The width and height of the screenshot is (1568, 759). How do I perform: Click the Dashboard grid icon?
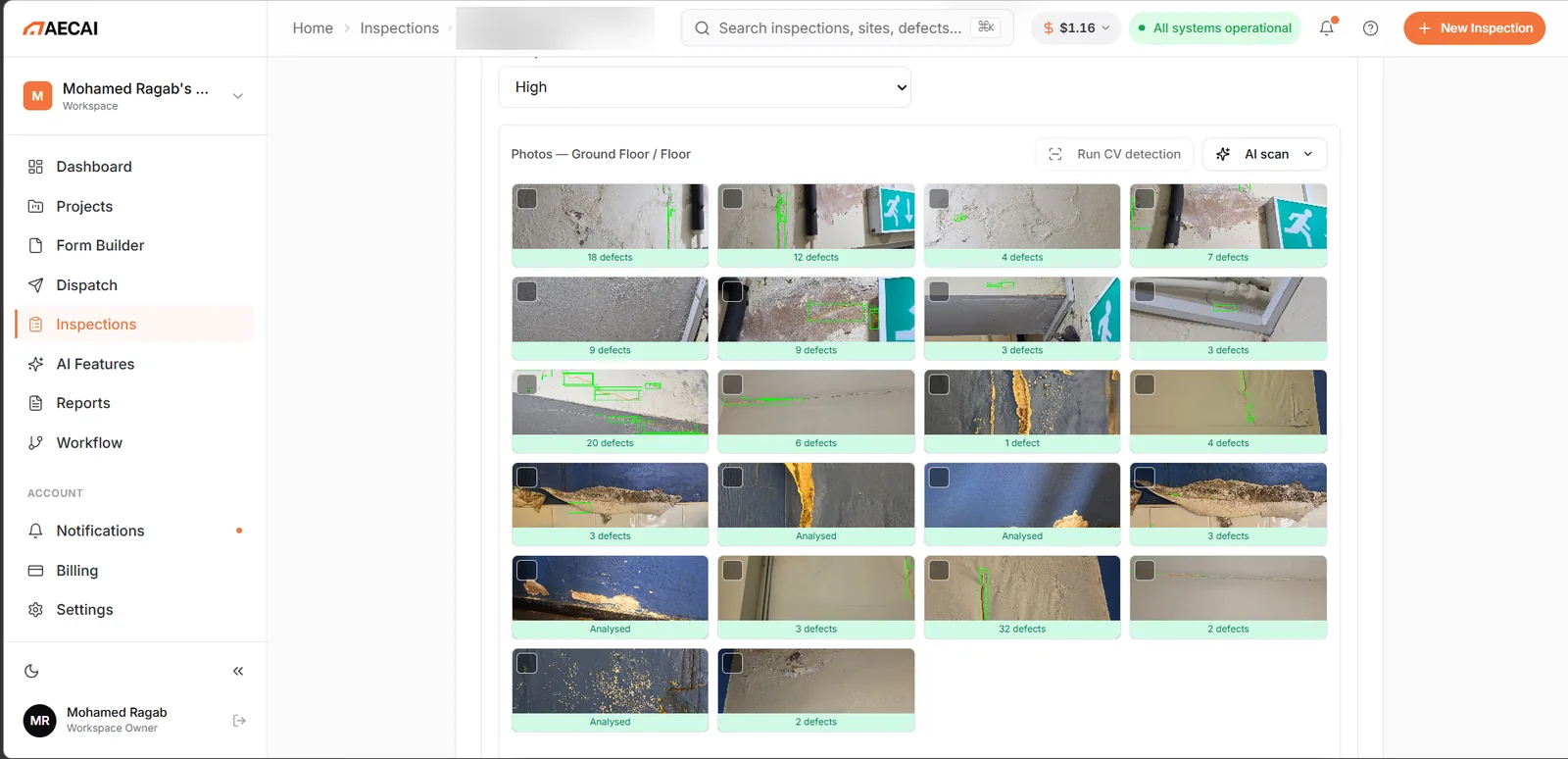(x=36, y=167)
